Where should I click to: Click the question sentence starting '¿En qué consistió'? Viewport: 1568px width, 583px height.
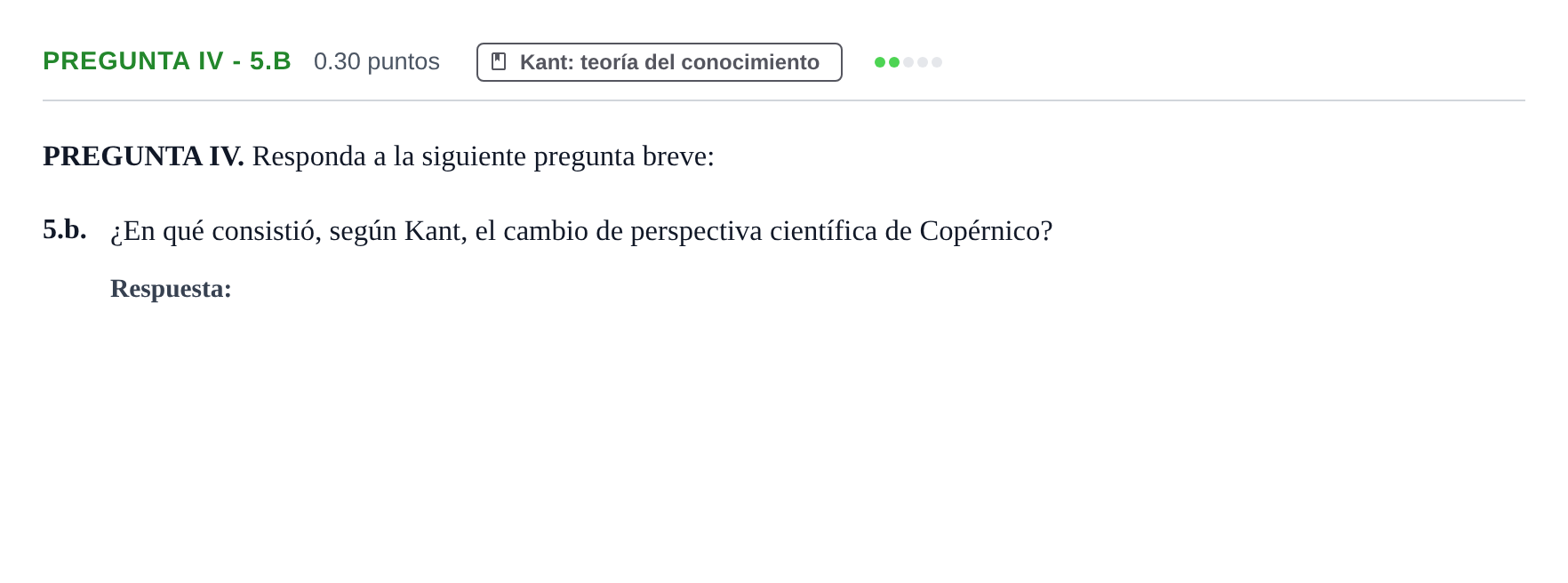click(581, 231)
